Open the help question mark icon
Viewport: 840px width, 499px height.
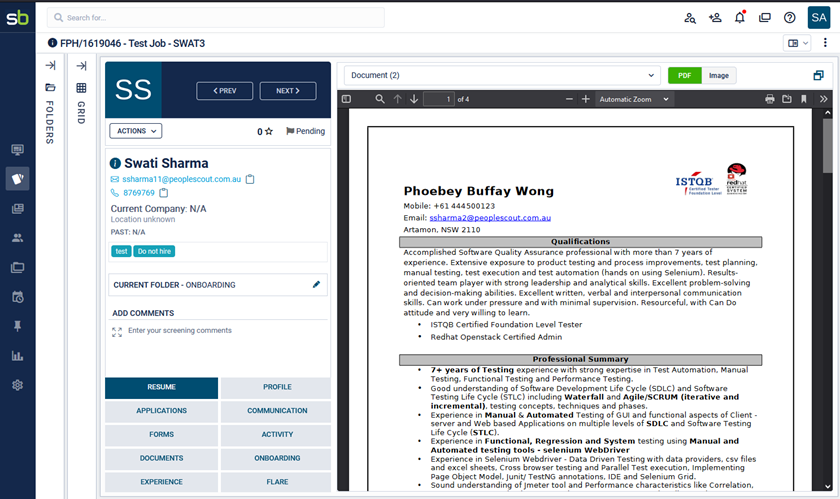790,18
